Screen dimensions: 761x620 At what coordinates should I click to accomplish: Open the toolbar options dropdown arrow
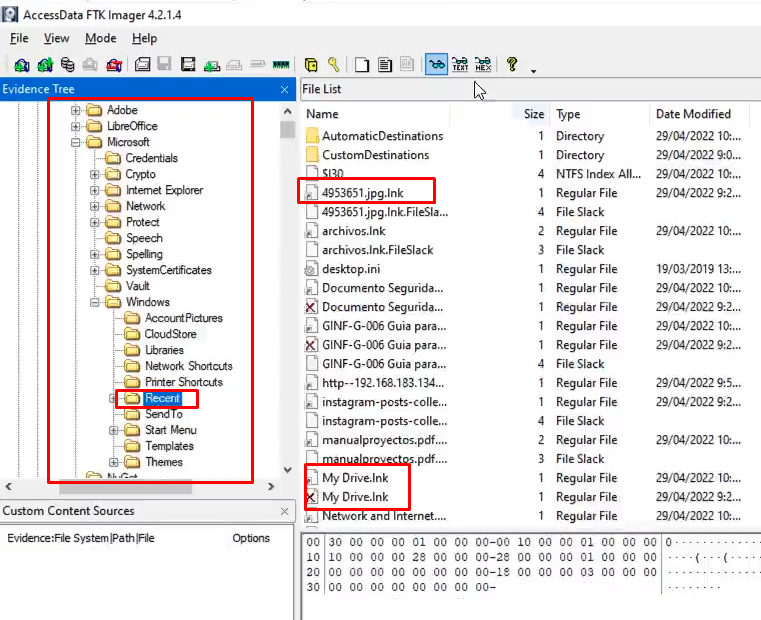click(x=533, y=71)
